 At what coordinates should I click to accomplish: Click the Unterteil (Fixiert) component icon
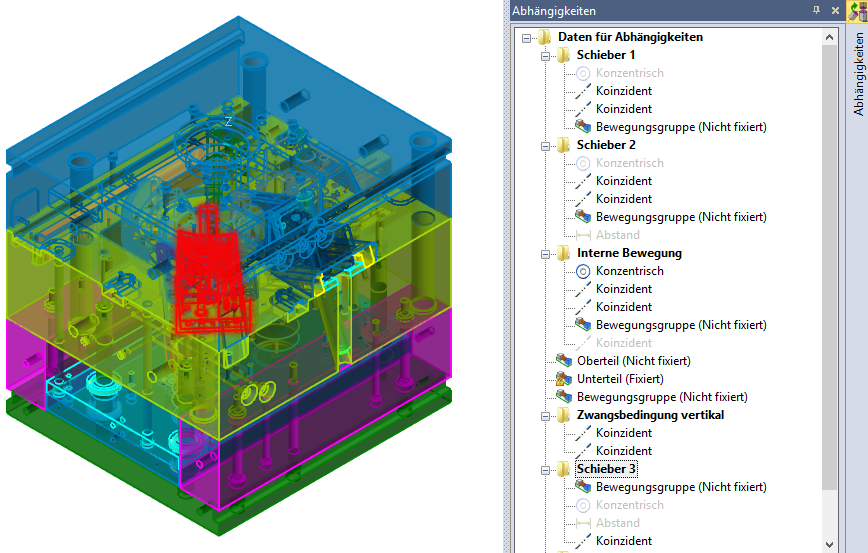[564, 379]
